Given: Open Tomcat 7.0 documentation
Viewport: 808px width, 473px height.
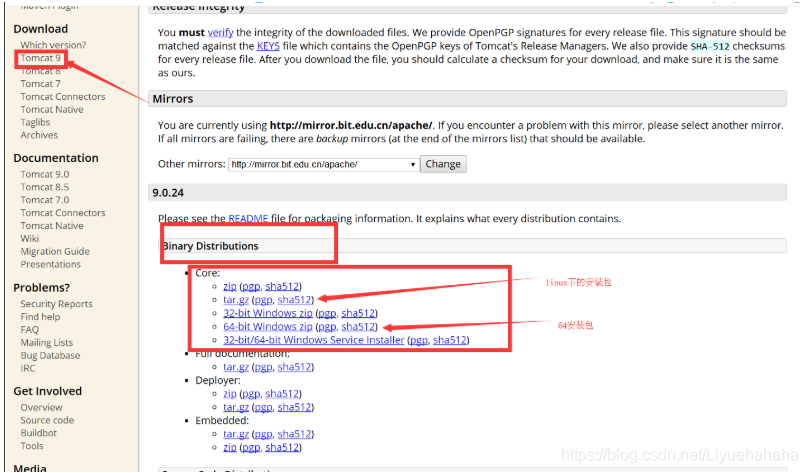Looking at the screenshot, I should pyautogui.click(x=44, y=200).
